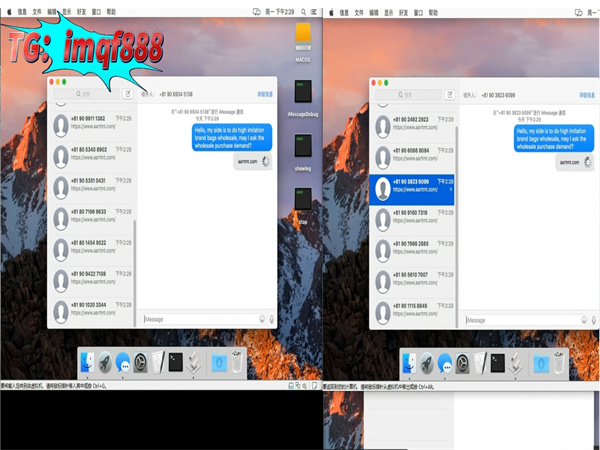
Task: Open iMessageDebug file on the desktop
Action: click(x=303, y=95)
